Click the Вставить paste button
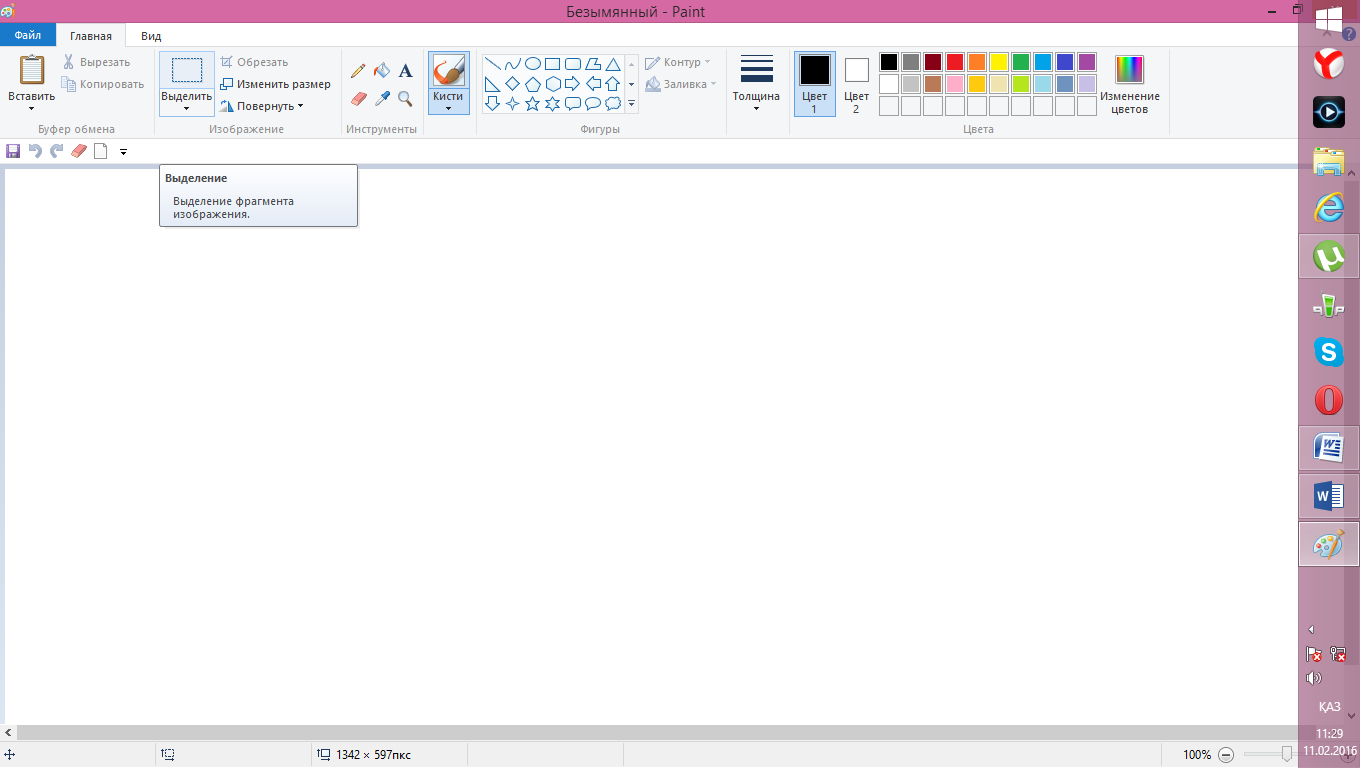The height and width of the screenshot is (768, 1360). pos(31,71)
